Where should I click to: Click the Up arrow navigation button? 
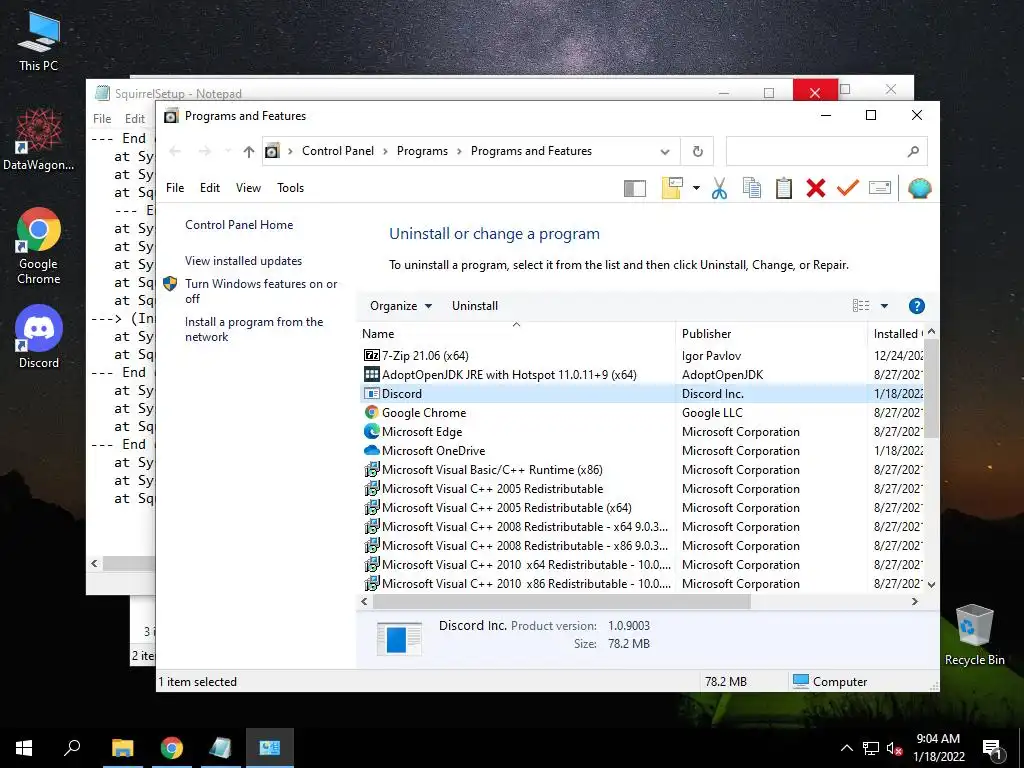point(249,152)
